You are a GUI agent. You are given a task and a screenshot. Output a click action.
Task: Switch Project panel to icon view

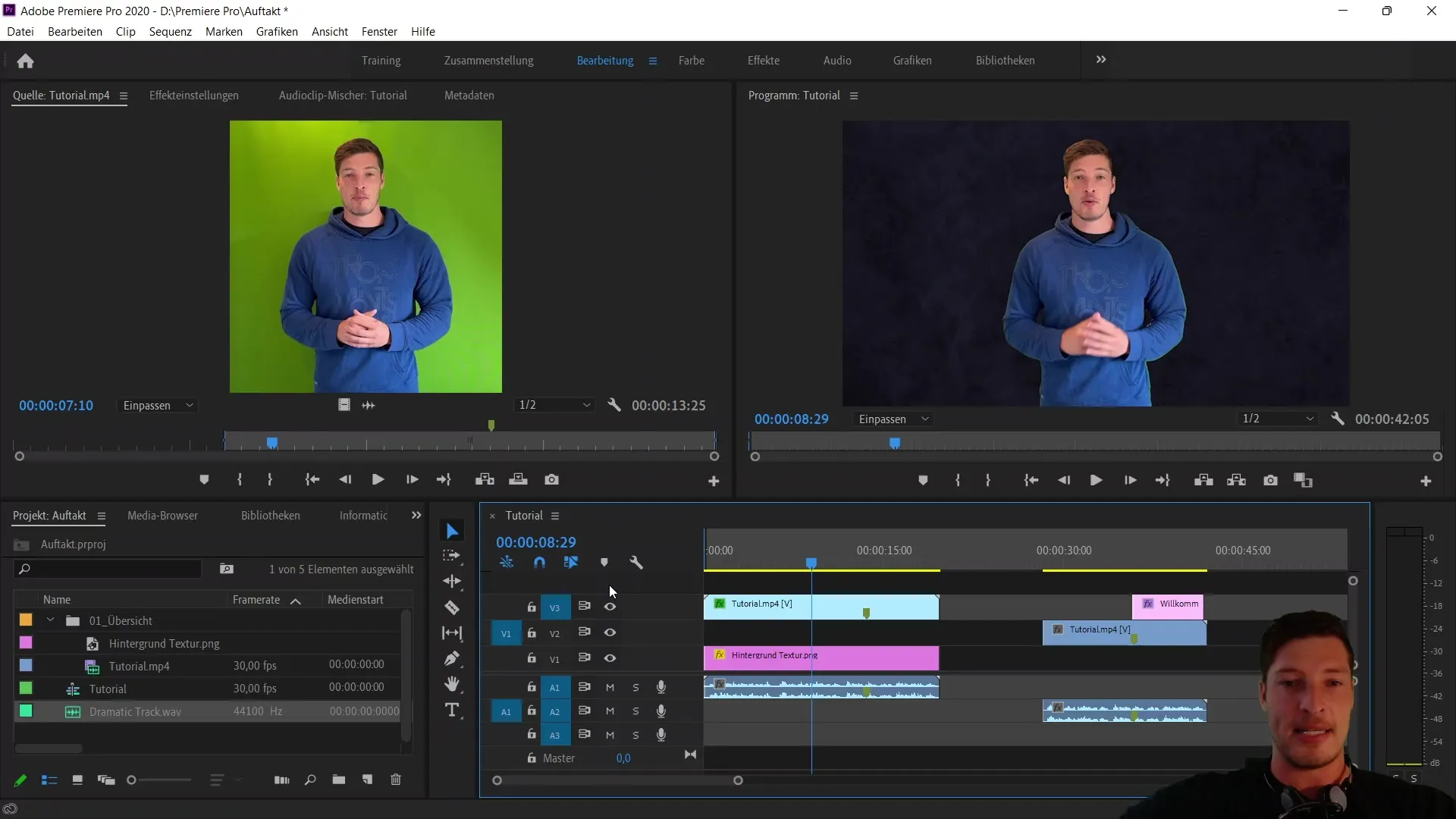tap(77, 780)
